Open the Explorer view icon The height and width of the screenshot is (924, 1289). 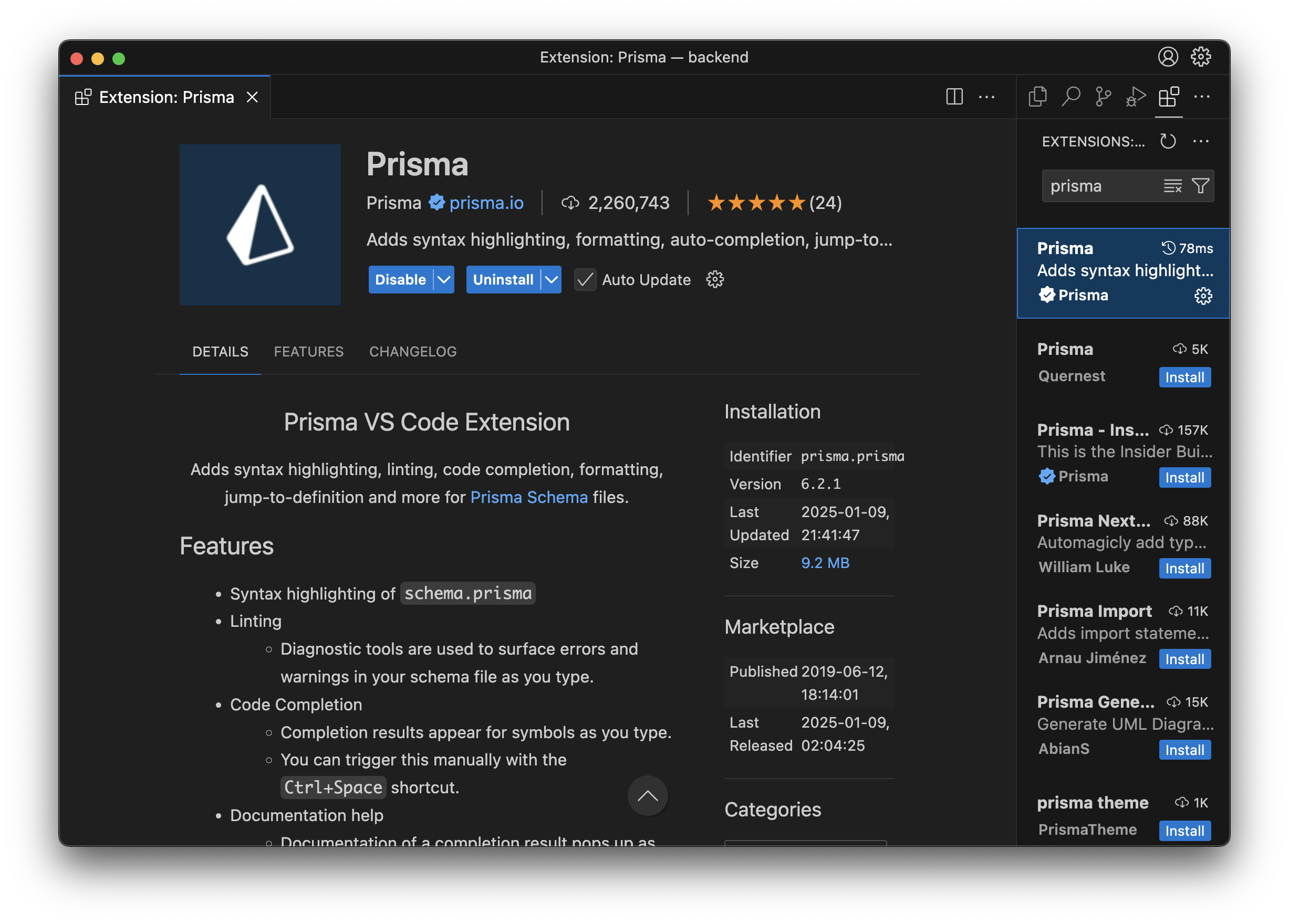1037,97
